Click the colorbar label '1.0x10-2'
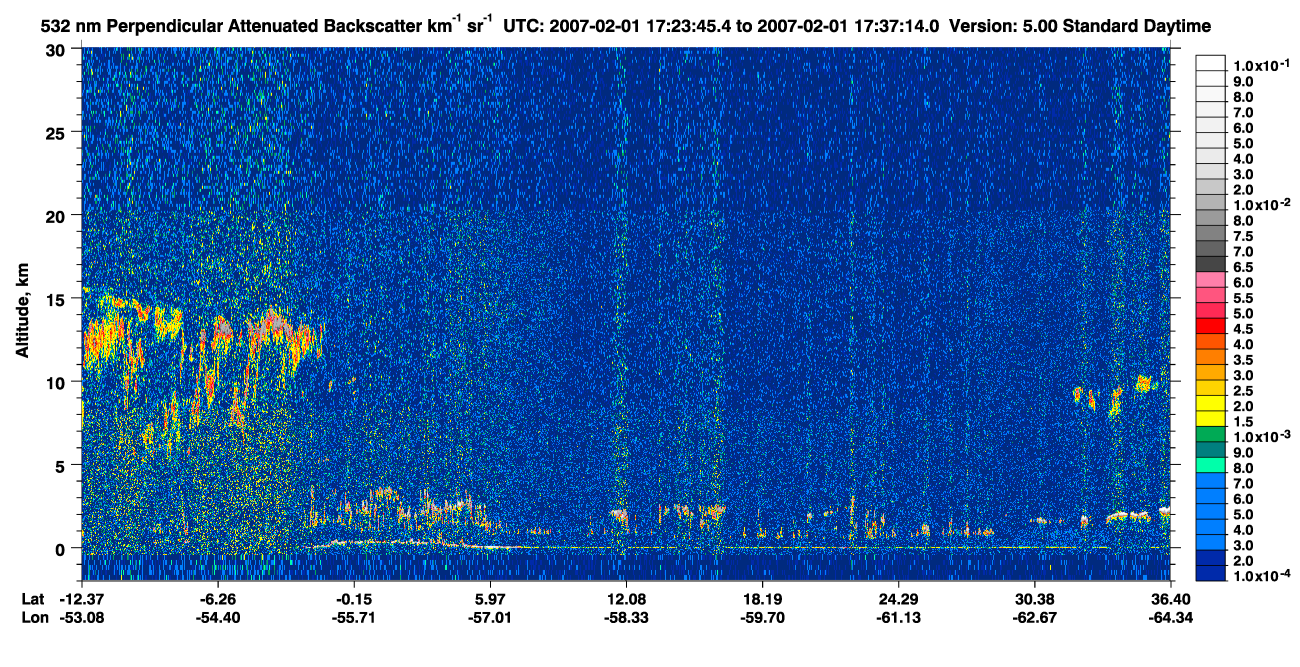 tap(1260, 203)
